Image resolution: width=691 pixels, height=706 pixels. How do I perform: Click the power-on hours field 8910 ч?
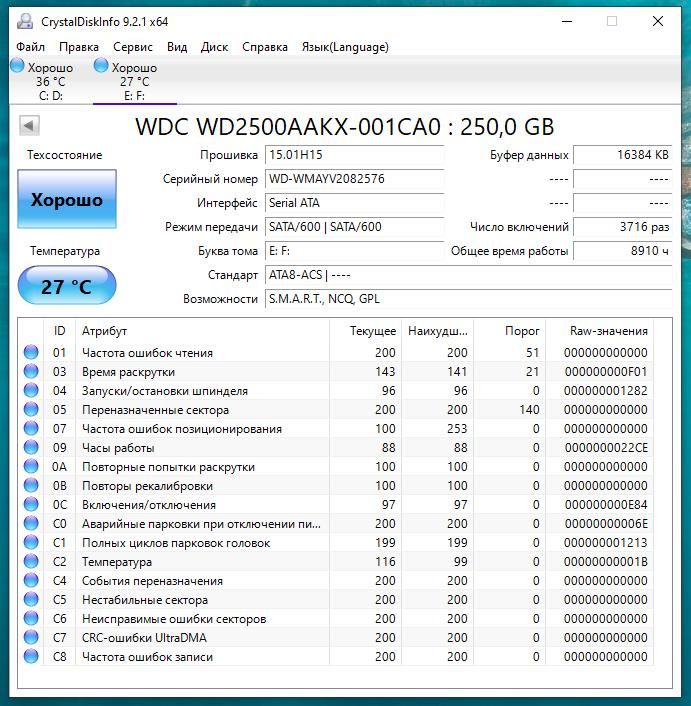(x=623, y=251)
